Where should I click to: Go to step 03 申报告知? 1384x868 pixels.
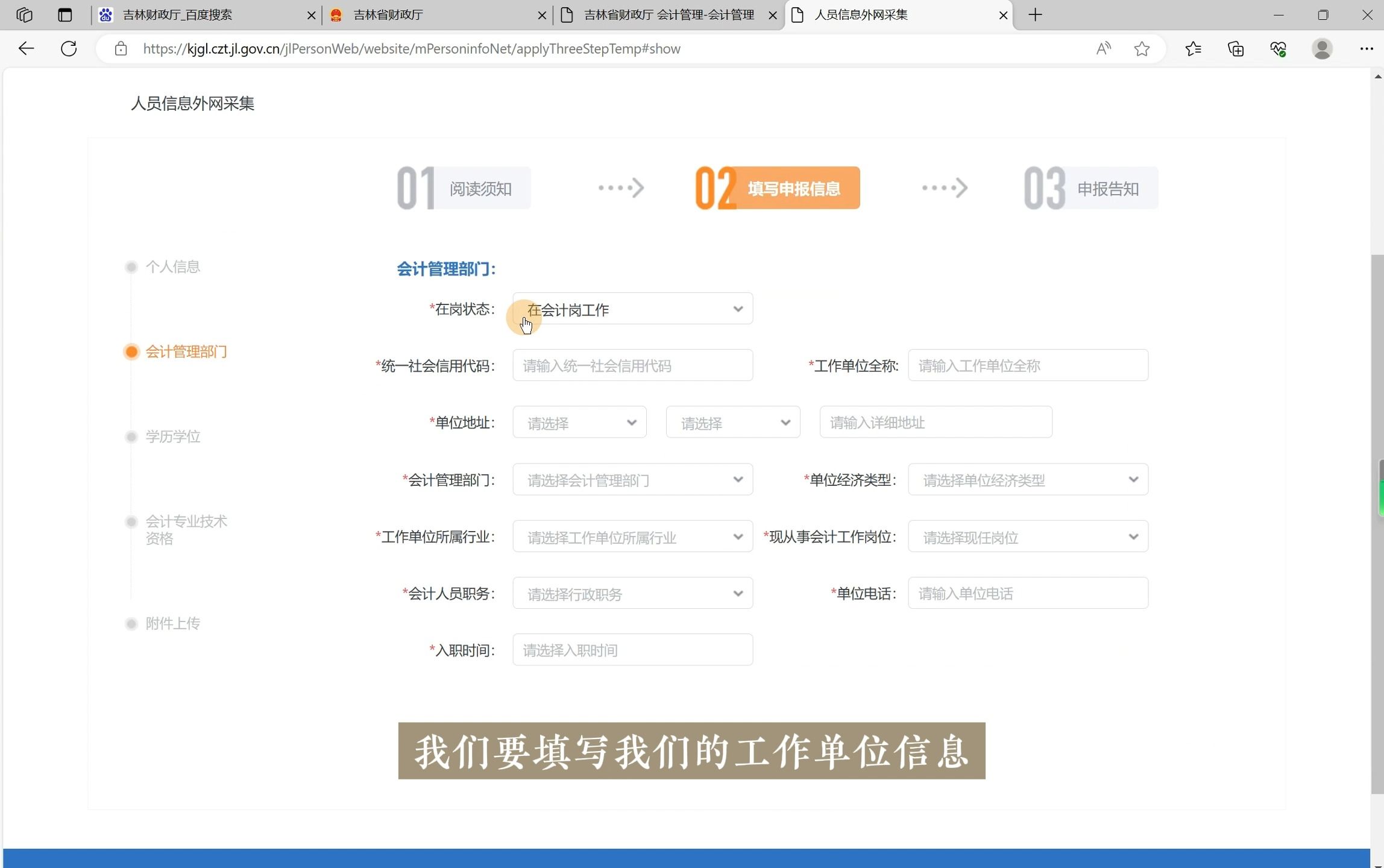coord(1090,188)
